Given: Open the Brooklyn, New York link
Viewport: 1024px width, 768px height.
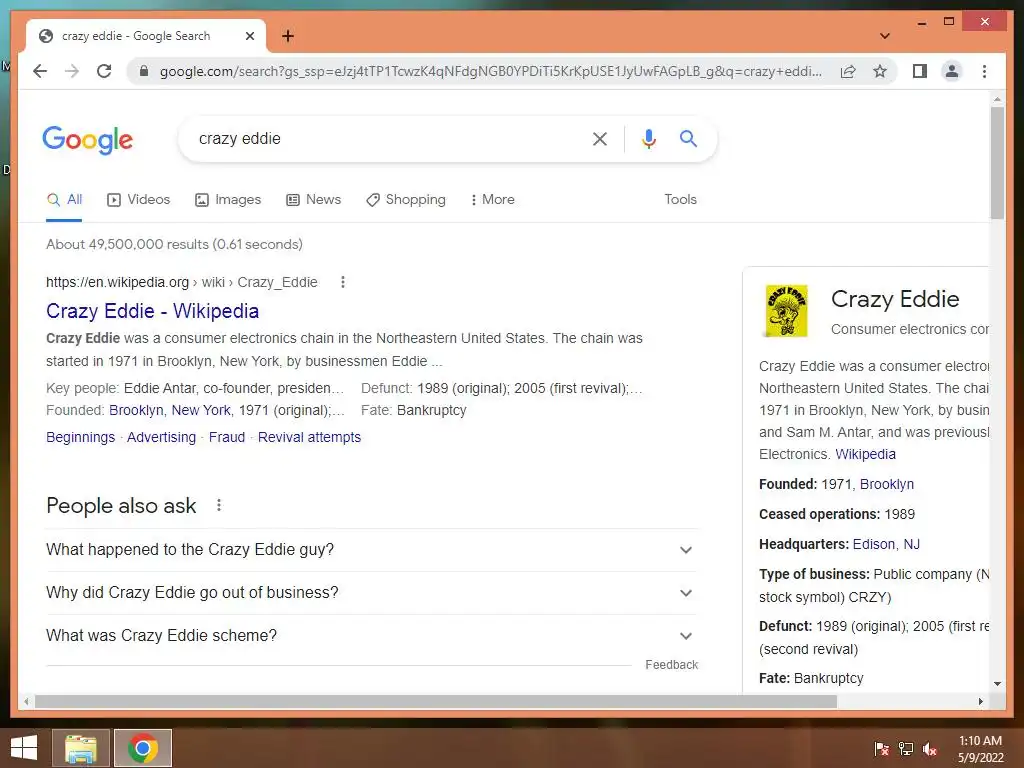Looking at the screenshot, I should coord(170,410).
